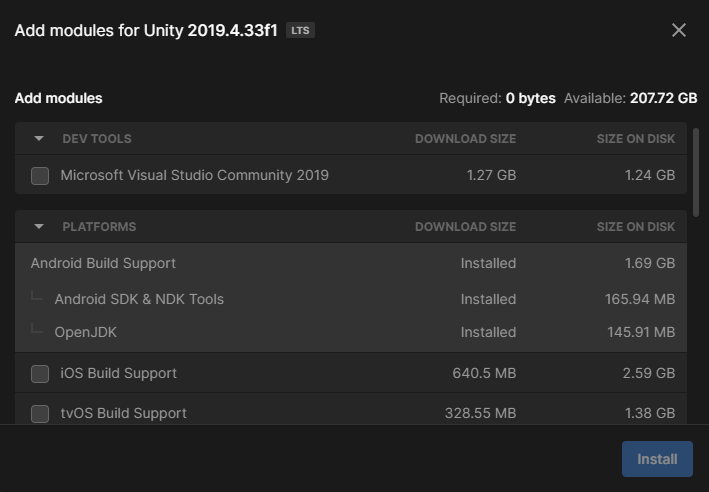
Task: Click the 1.24 GB size on disk
Action: (650, 175)
